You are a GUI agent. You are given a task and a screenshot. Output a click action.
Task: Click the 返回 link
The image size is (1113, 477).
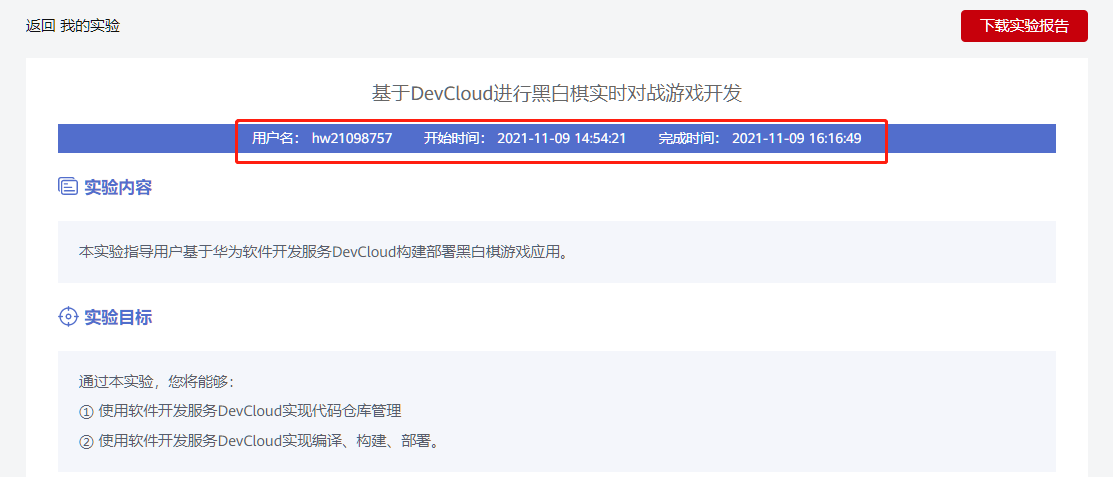[40, 26]
